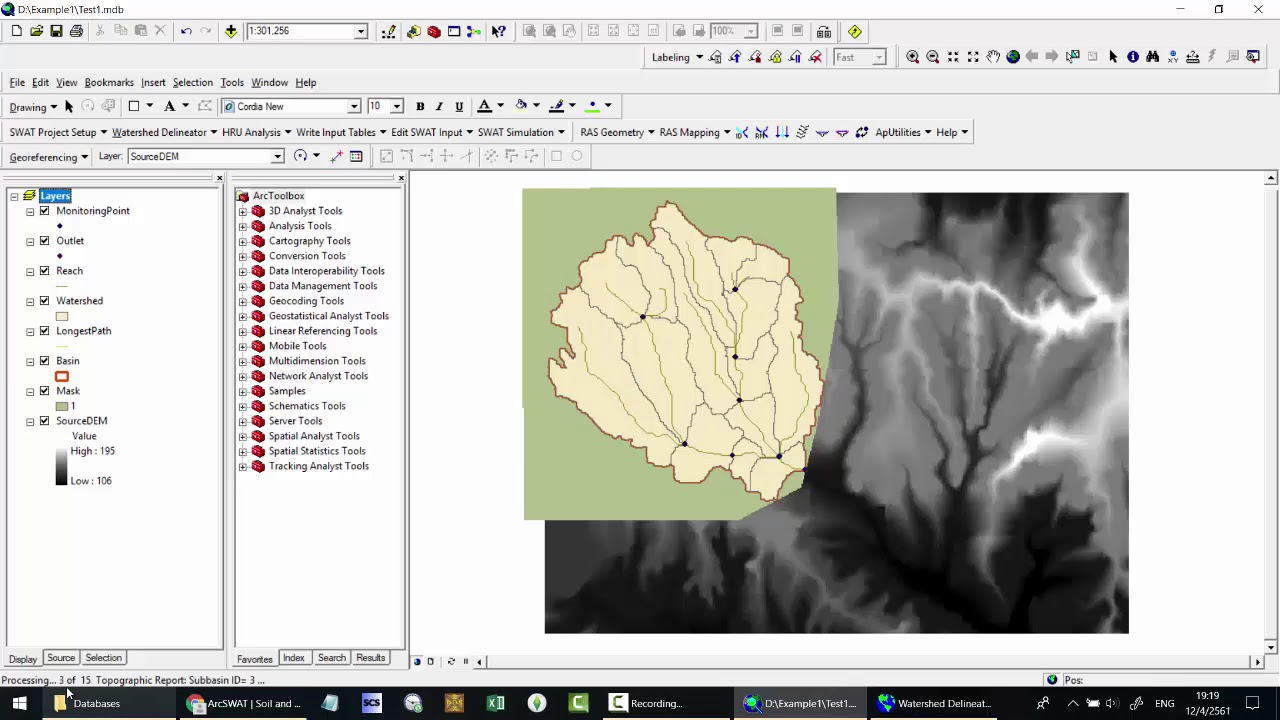1280x720 pixels.
Task: Toggle visibility of the Watershed layer
Action: [44, 301]
